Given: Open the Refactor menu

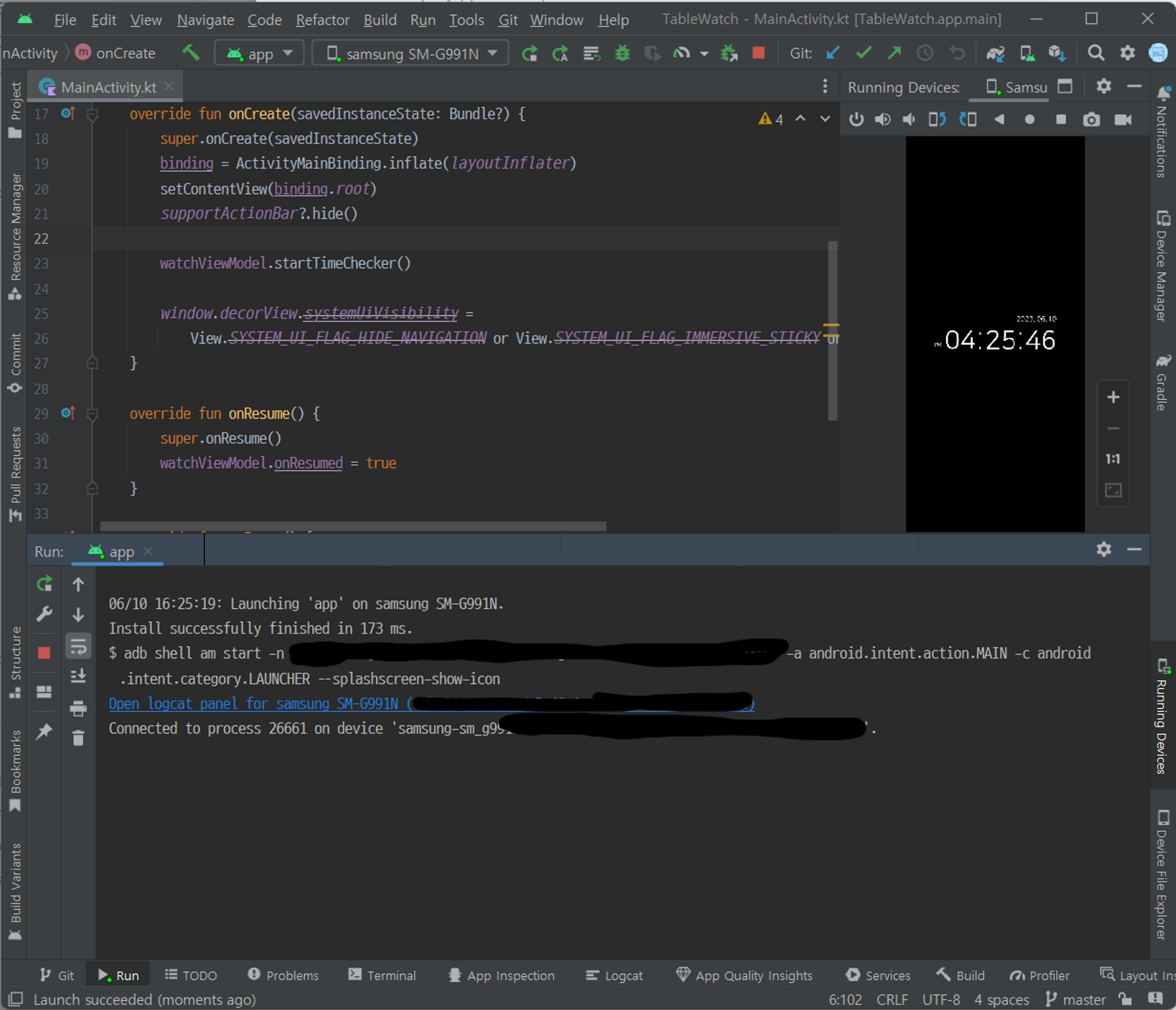Looking at the screenshot, I should click(x=322, y=20).
